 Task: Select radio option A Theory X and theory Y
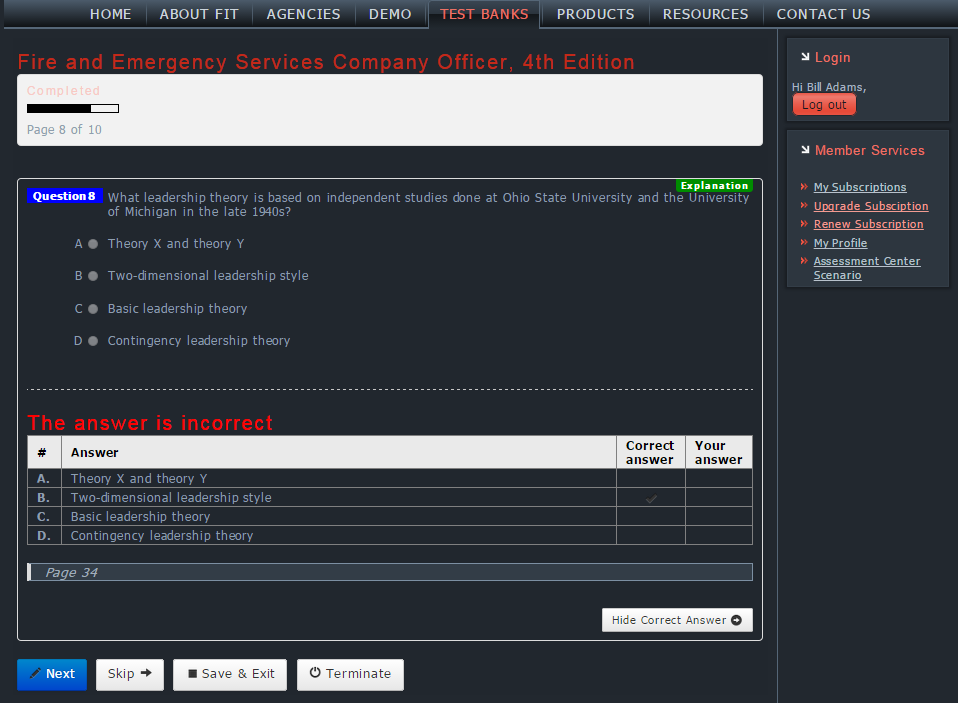[x=93, y=244]
